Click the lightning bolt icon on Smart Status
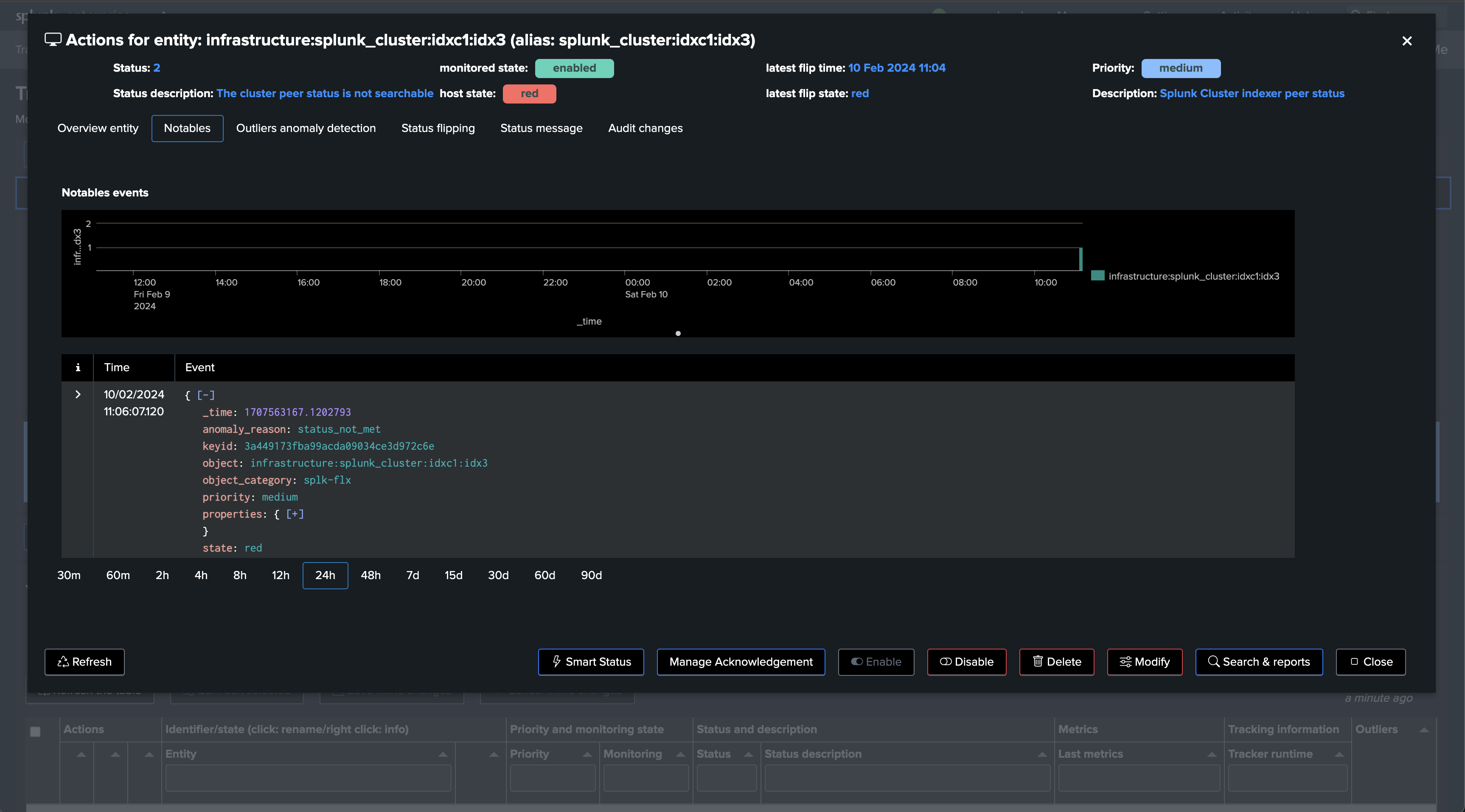This screenshot has width=1465, height=812. click(x=557, y=661)
